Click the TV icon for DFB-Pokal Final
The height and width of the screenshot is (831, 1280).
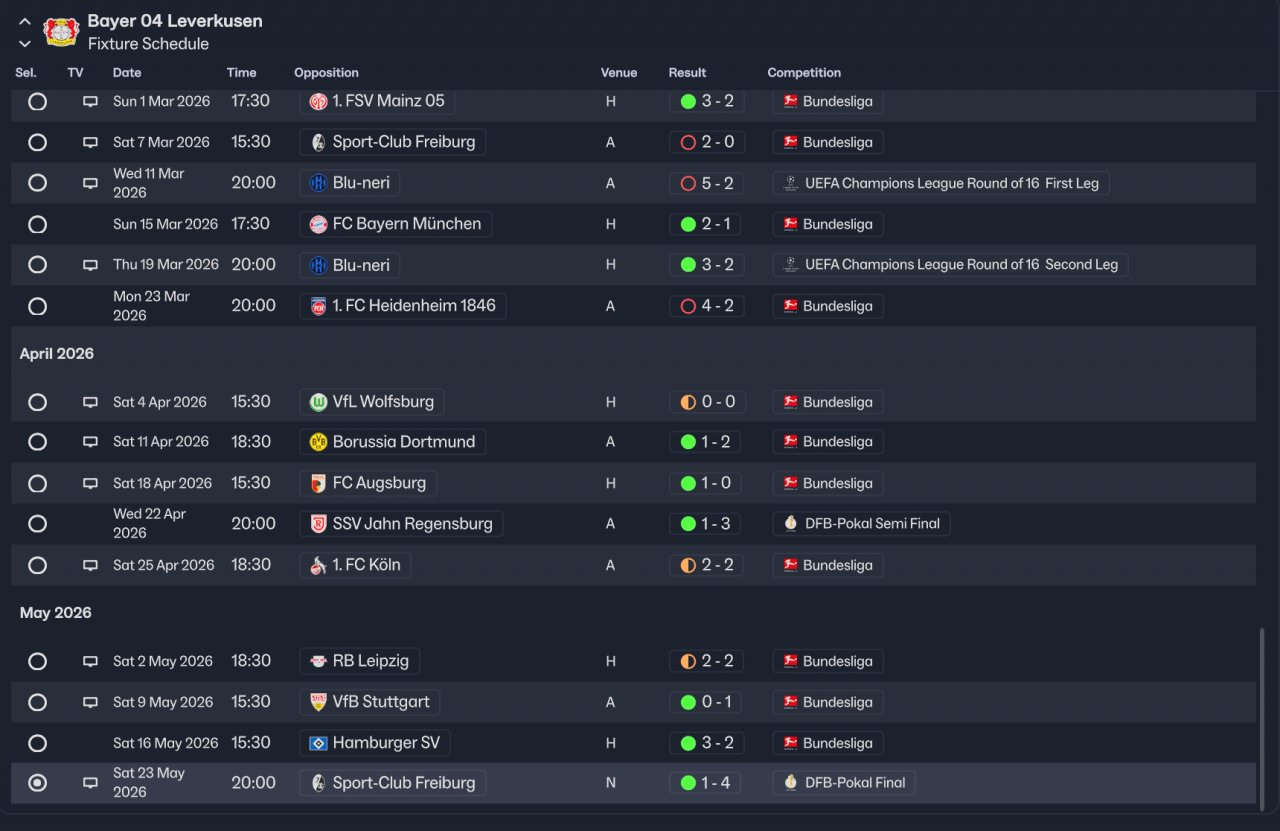(x=90, y=783)
